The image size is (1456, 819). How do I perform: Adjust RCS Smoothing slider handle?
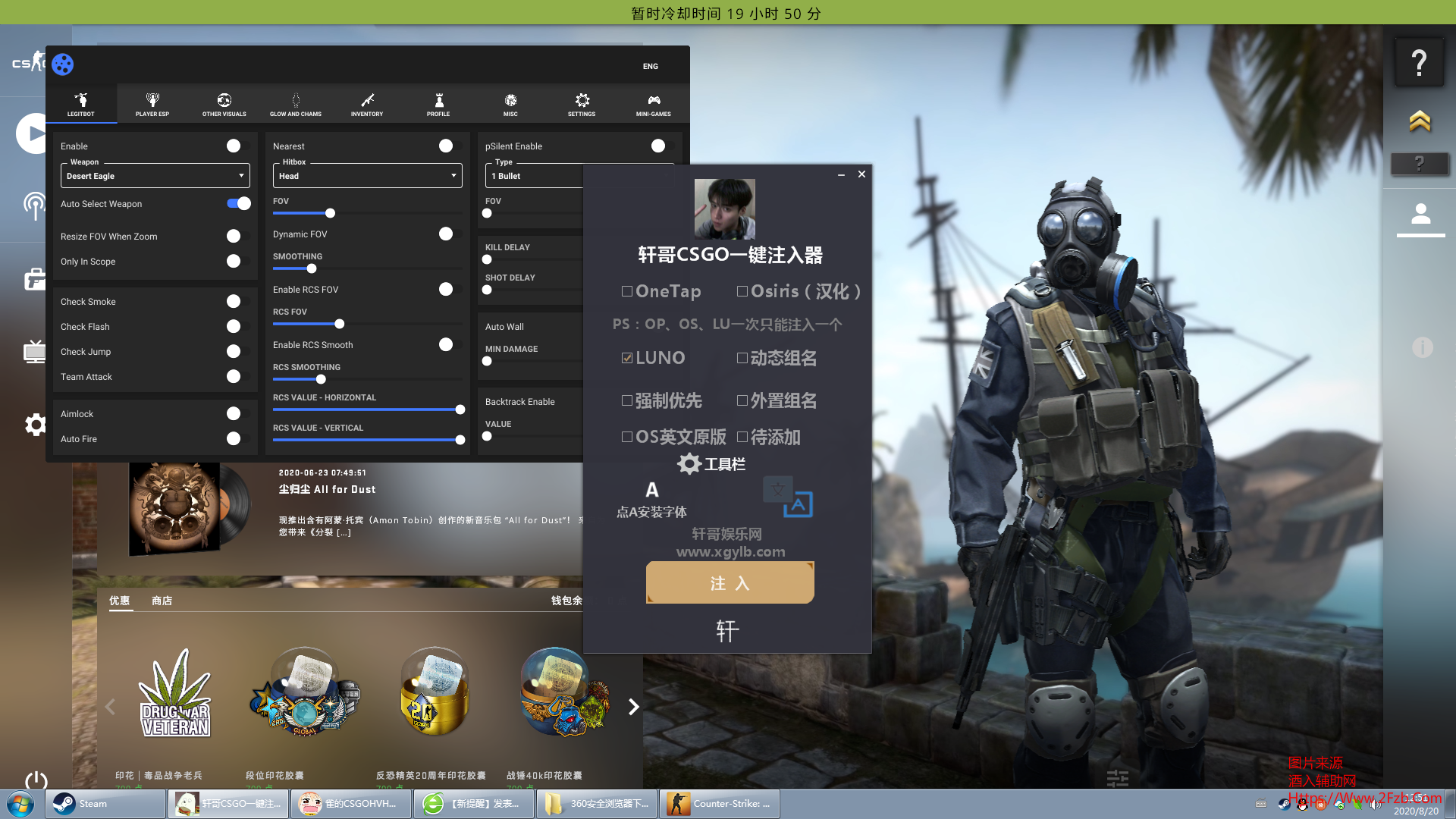pos(321,379)
